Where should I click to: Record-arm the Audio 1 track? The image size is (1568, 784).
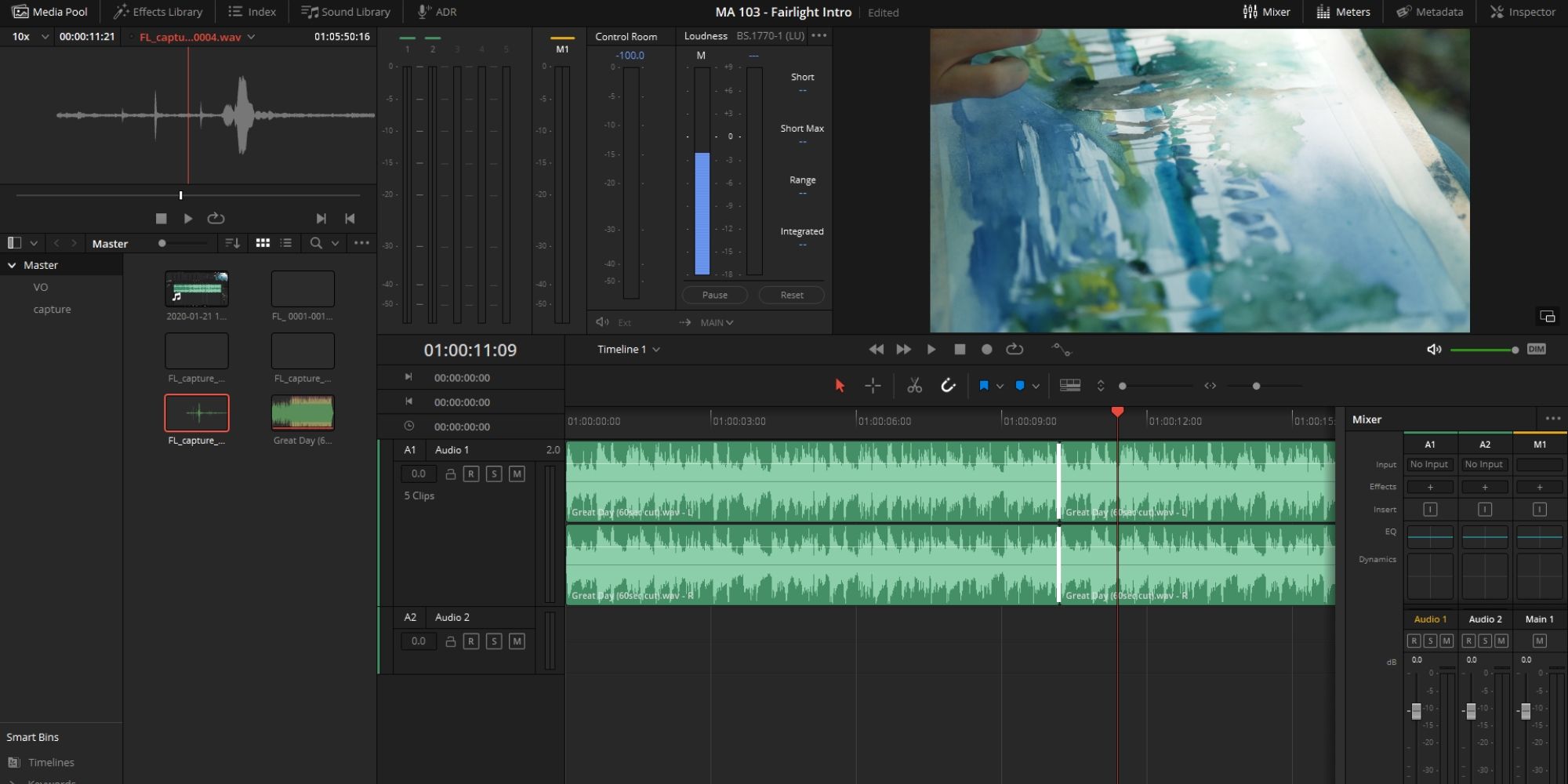coord(471,474)
